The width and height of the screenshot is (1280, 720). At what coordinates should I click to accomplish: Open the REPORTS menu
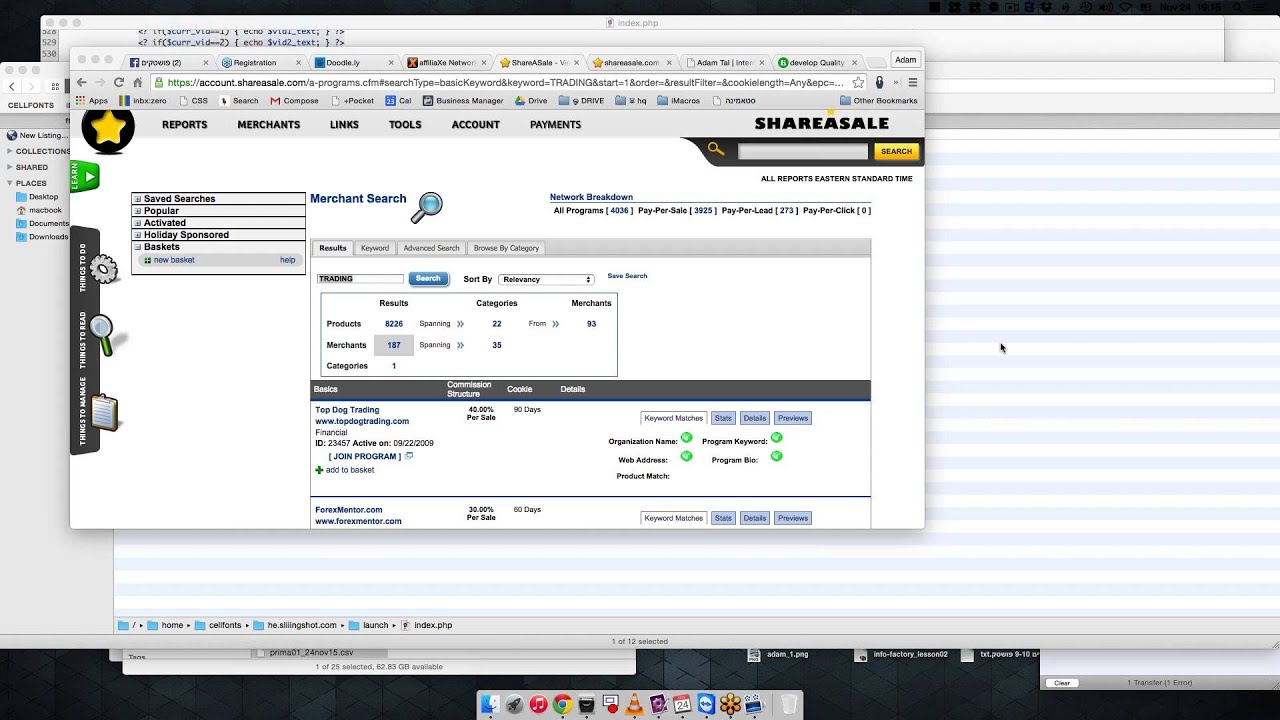(x=185, y=125)
